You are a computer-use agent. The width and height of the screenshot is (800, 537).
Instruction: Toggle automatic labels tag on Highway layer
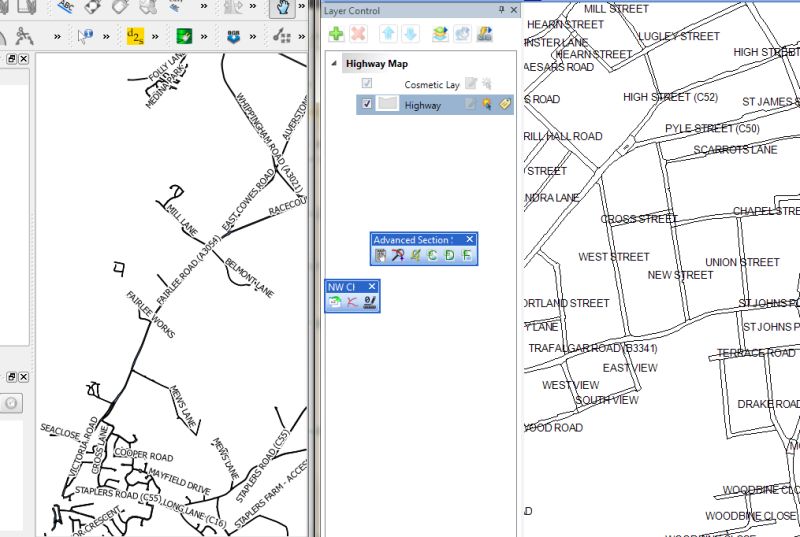[x=505, y=105]
